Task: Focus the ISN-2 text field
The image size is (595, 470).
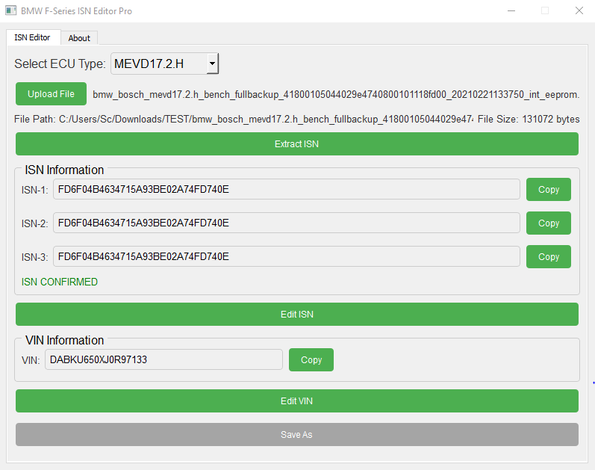Action: pyautogui.click(x=286, y=223)
